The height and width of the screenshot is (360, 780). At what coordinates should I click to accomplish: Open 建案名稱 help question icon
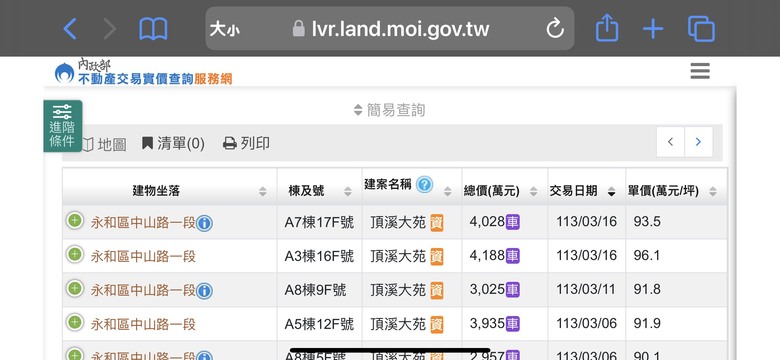tap(424, 184)
